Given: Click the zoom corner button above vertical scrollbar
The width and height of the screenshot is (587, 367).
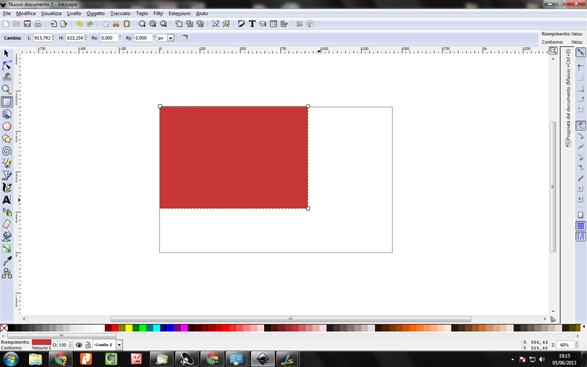Looking at the screenshot, I should (553, 50).
